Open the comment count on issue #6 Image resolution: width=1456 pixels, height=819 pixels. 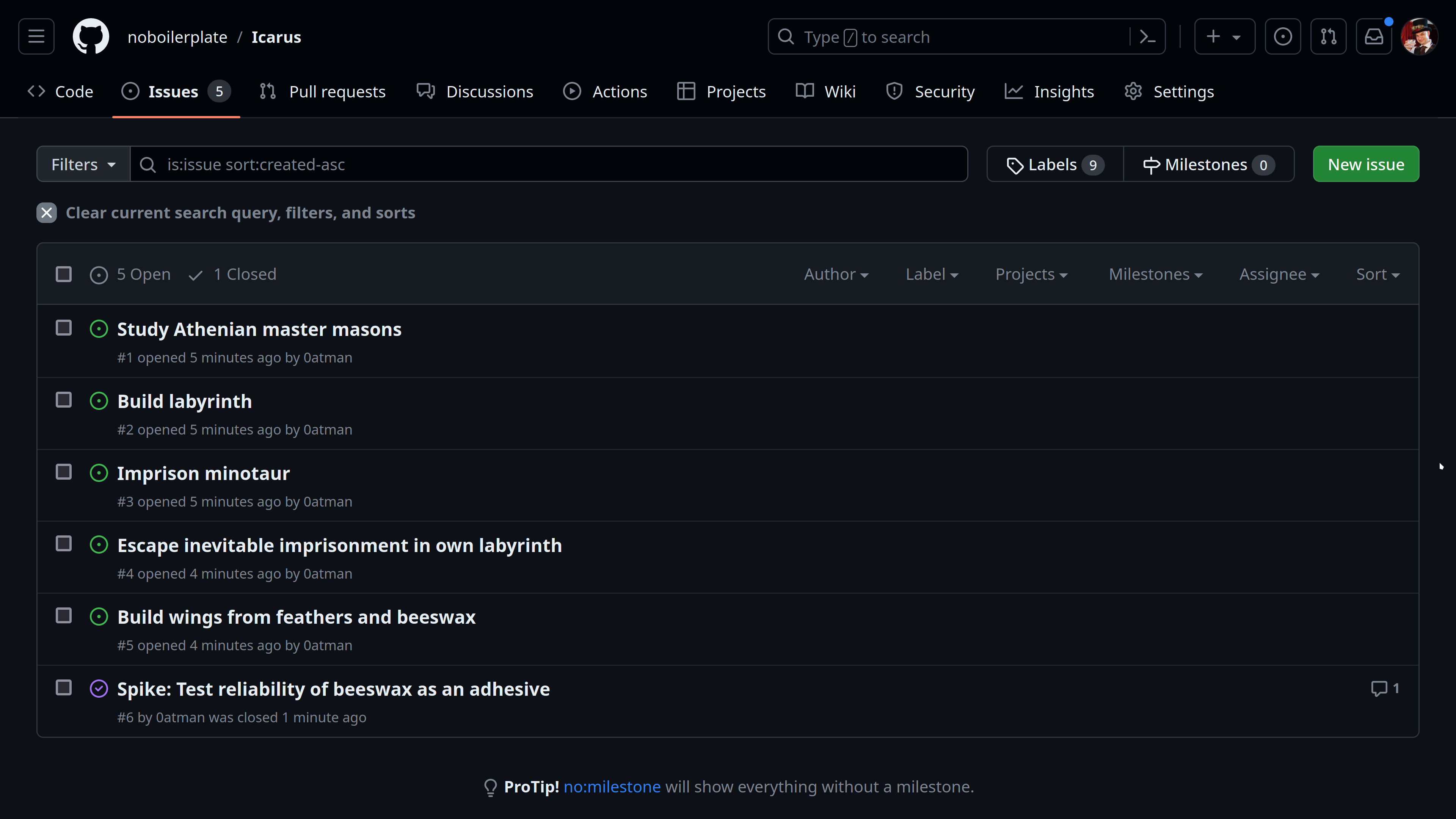point(1385,689)
